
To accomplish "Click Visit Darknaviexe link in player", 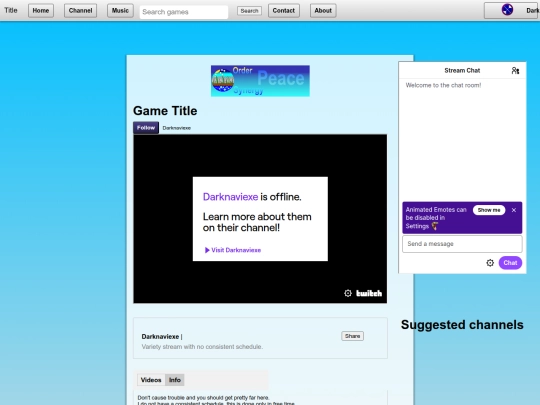I will coord(233,250).
